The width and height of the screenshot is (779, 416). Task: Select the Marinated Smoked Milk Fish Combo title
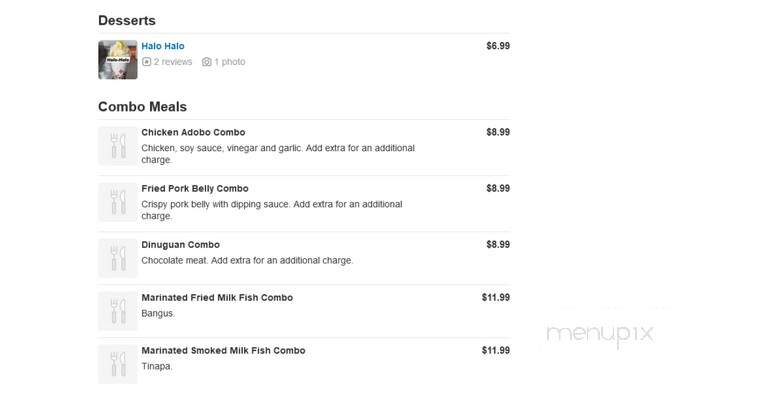click(223, 350)
